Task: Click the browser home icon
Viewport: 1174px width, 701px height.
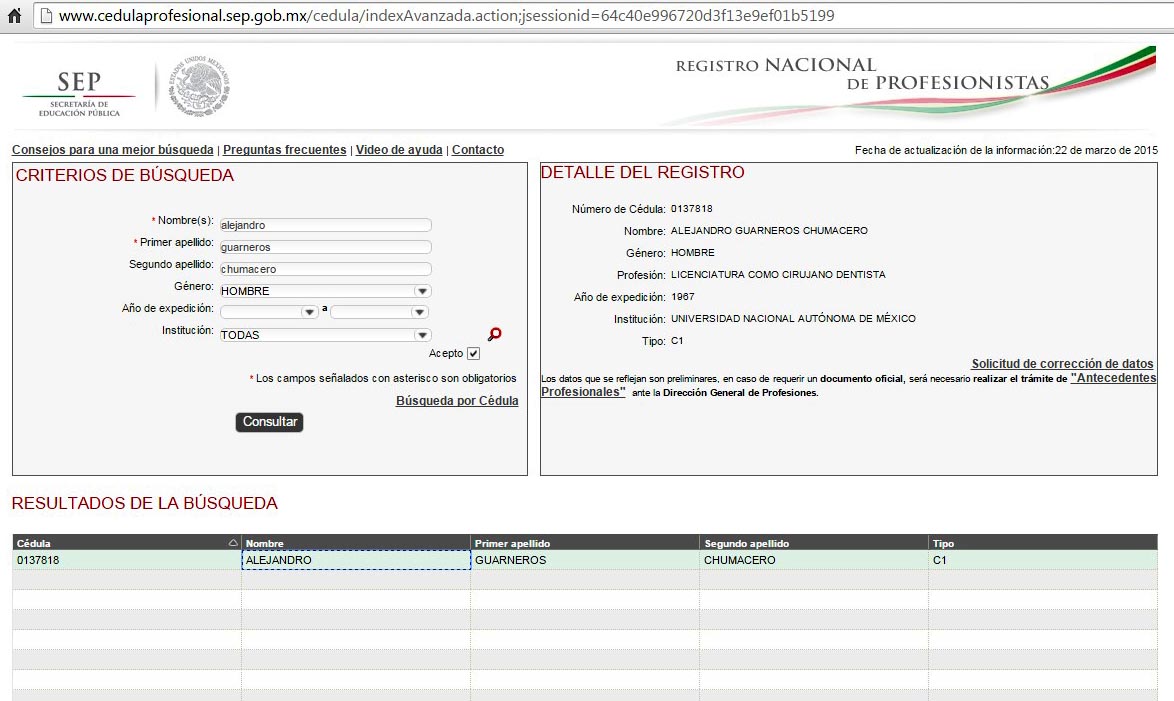Action: coord(14,16)
